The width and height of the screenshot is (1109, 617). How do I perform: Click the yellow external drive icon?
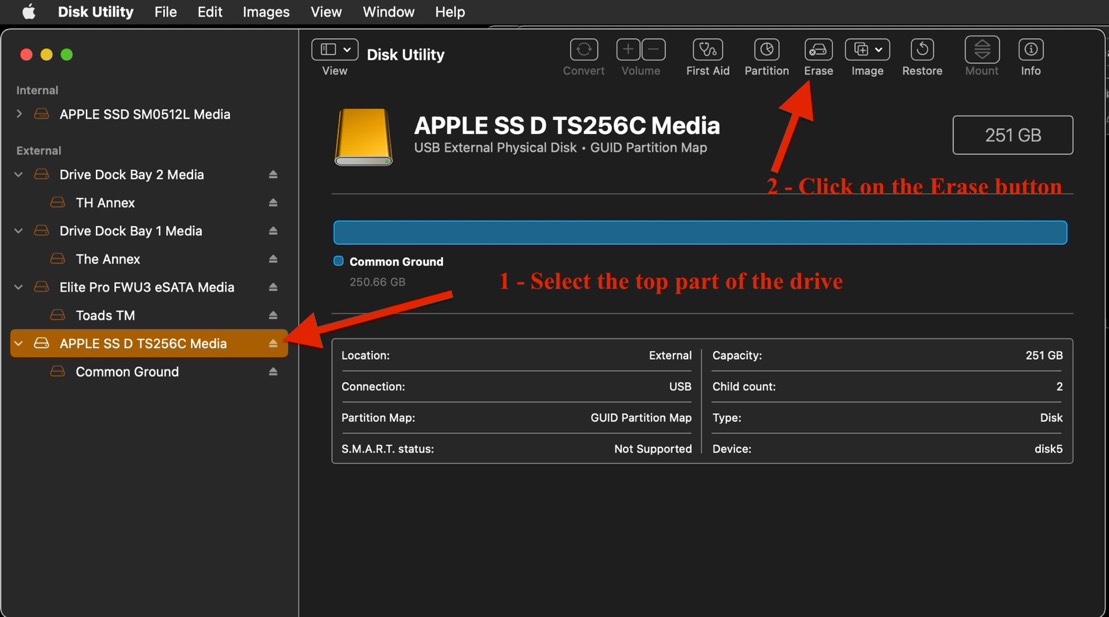(x=364, y=137)
